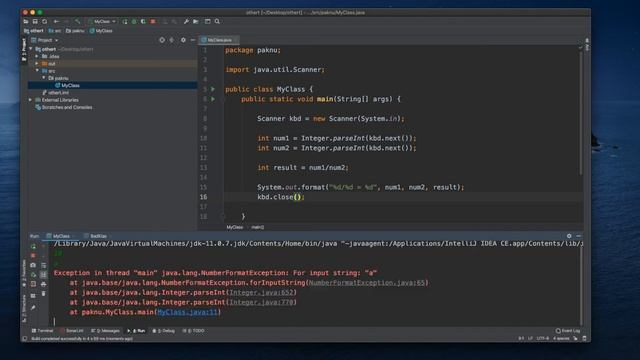Open the NumberFormatException.java:65 link

(367, 282)
